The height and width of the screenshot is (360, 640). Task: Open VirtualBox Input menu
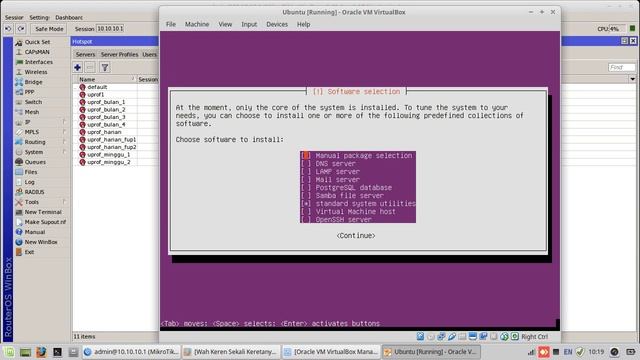coord(249,24)
